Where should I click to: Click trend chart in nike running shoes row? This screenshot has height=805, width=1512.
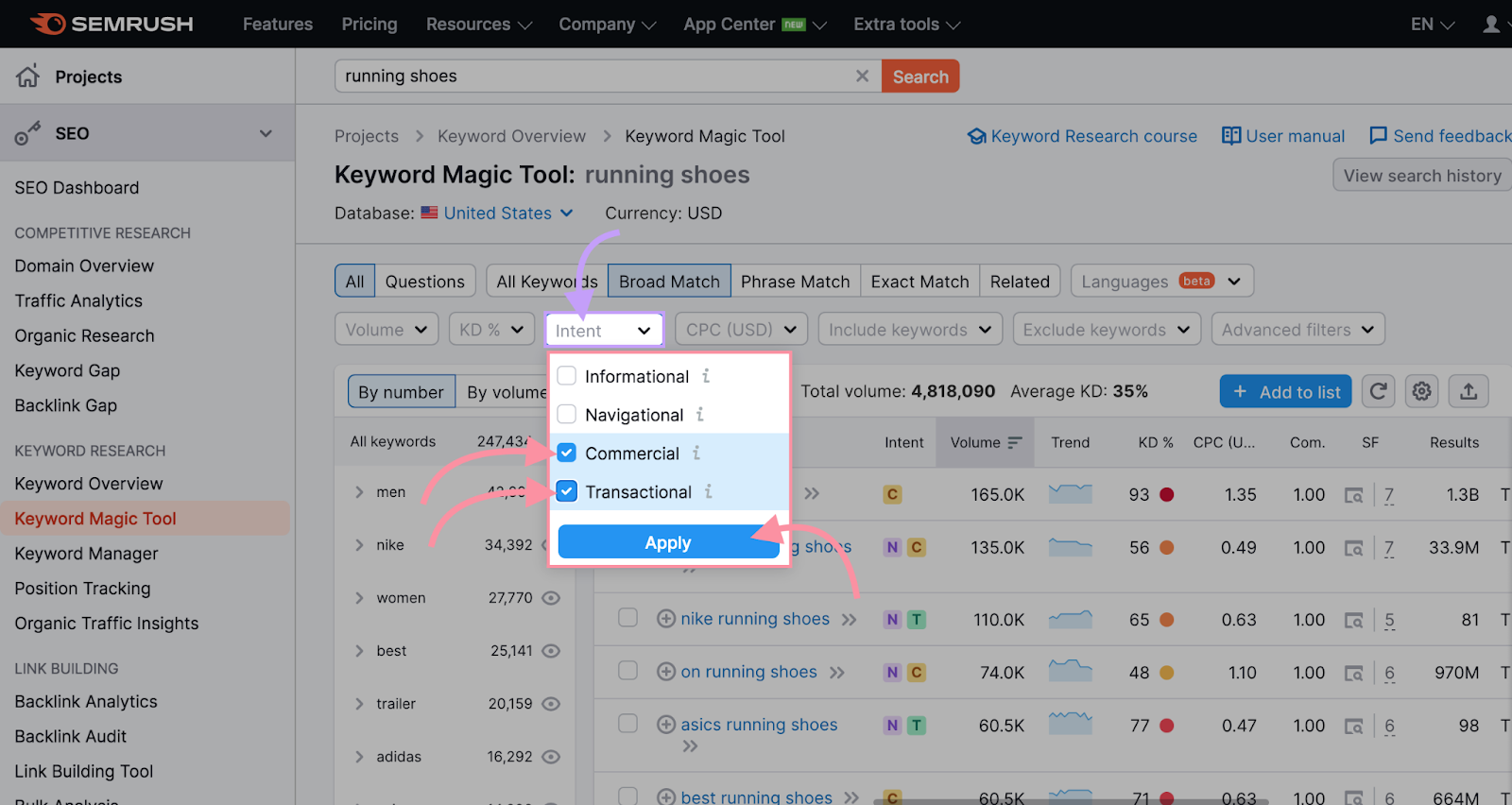[x=1071, y=620]
